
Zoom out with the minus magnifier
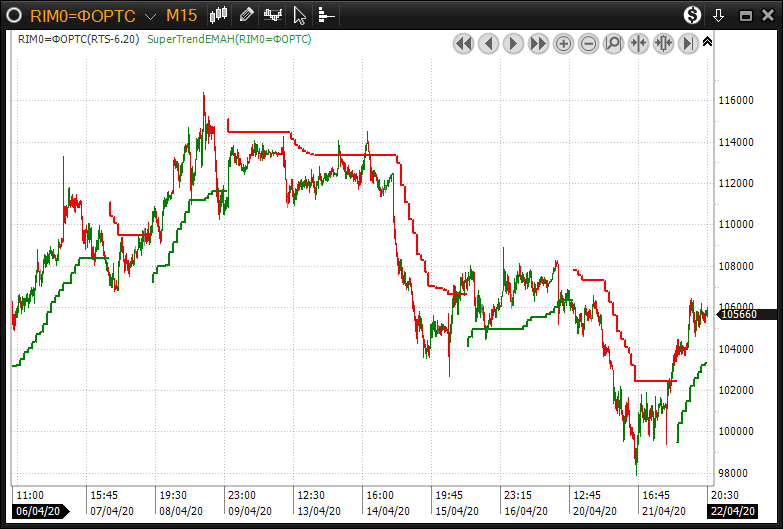tap(588, 43)
